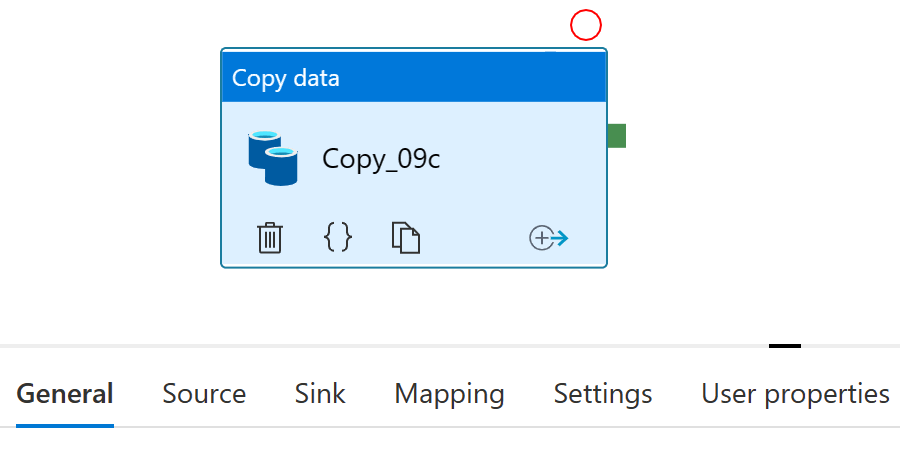
Task: Open the activity JSON code view (braces icon)
Action: pos(338,238)
